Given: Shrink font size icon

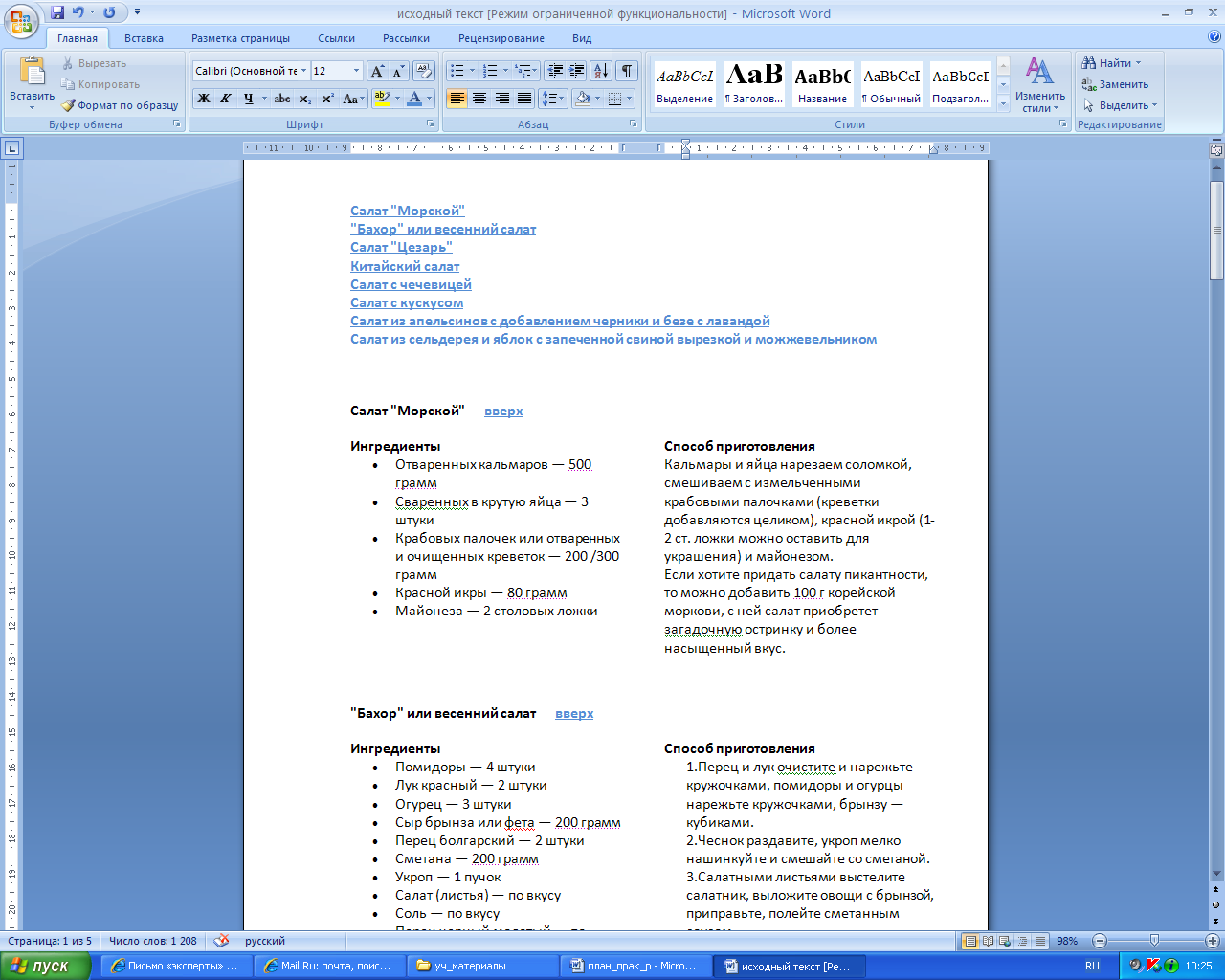Looking at the screenshot, I should pyautogui.click(x=398, y=71).
